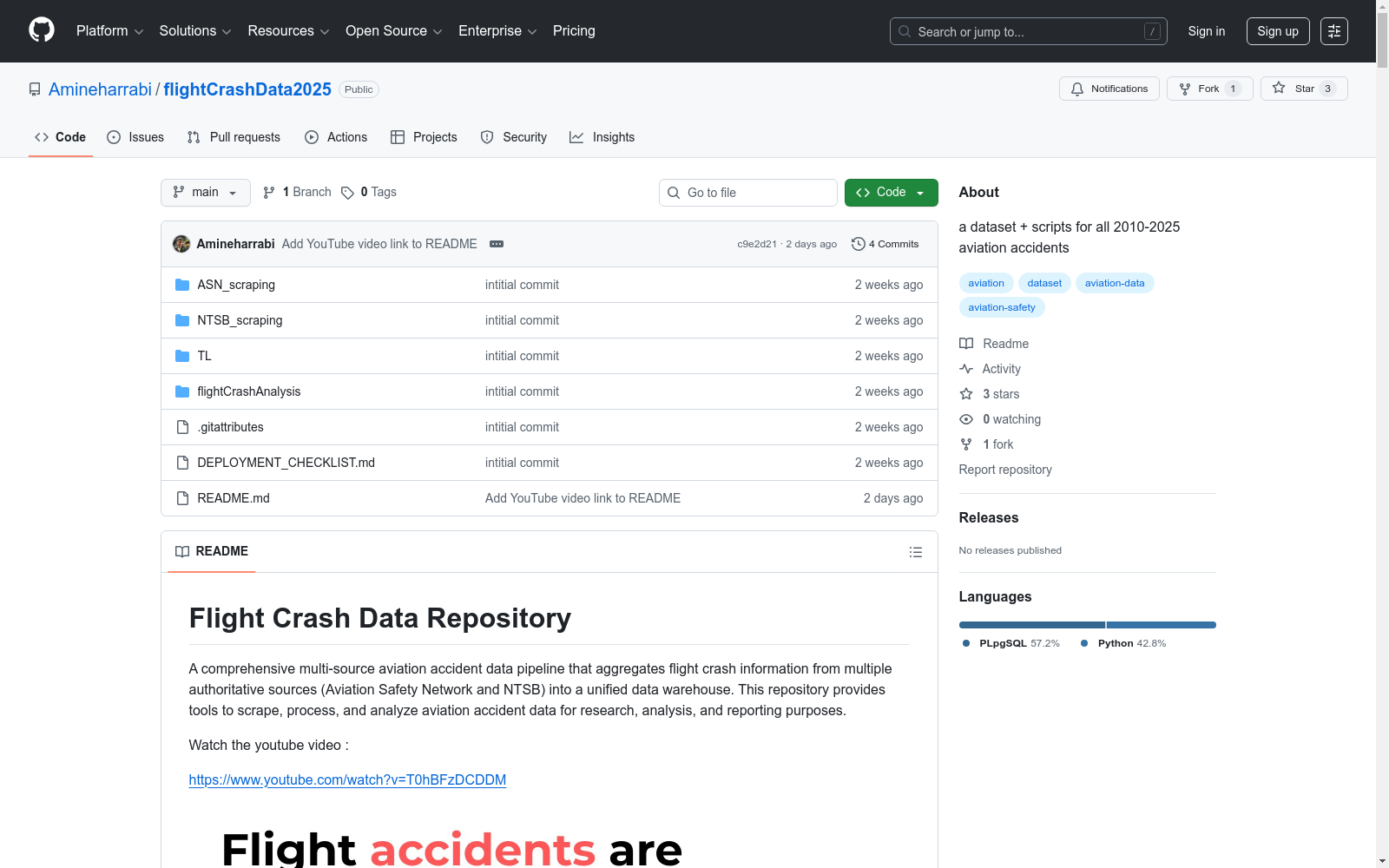Open the flightCrashAnalysis folder
This screenshot has height=868, width=1389.
pos(248,391)
